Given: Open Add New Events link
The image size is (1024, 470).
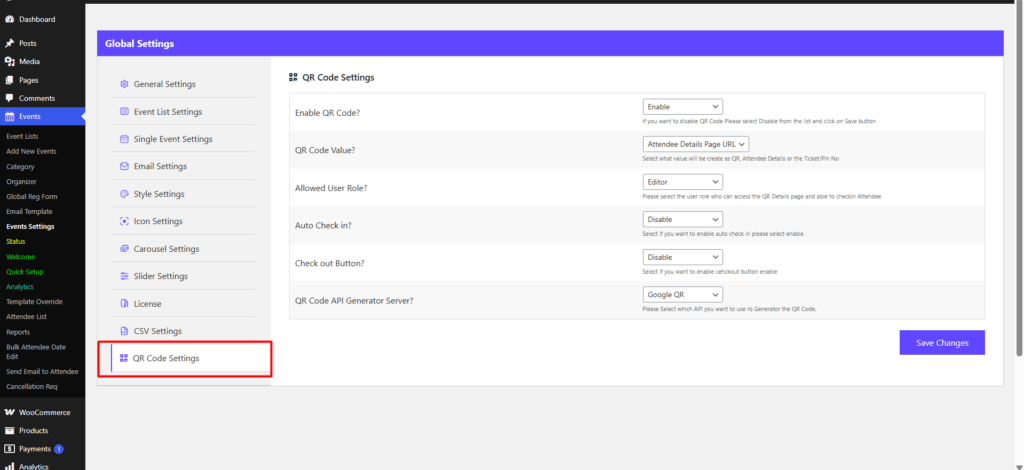Looking at the screenshot, I should click(31, 151).
